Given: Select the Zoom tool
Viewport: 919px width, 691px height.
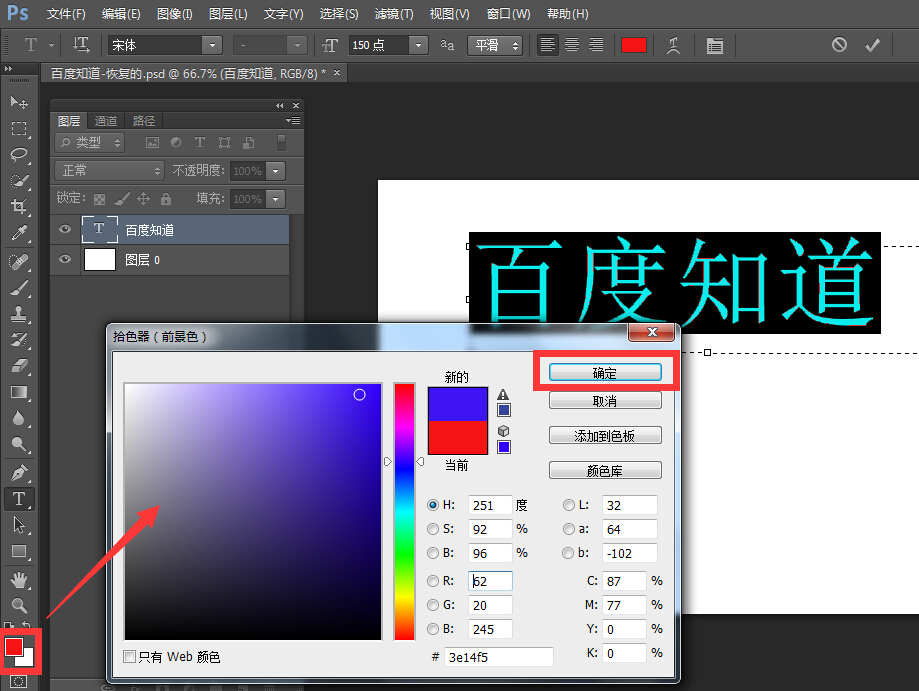Looking at the screenshot, I should click(19, 606).
